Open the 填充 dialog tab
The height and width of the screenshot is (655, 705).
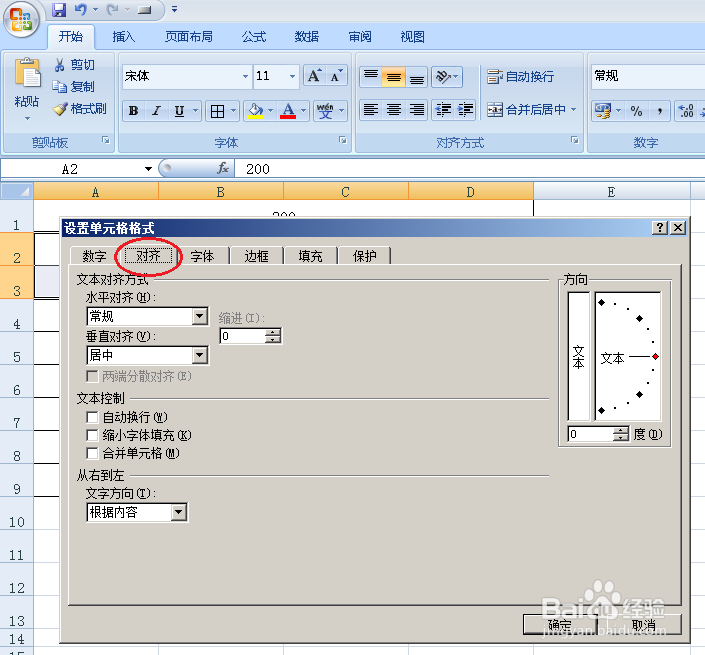coord(310,256)
